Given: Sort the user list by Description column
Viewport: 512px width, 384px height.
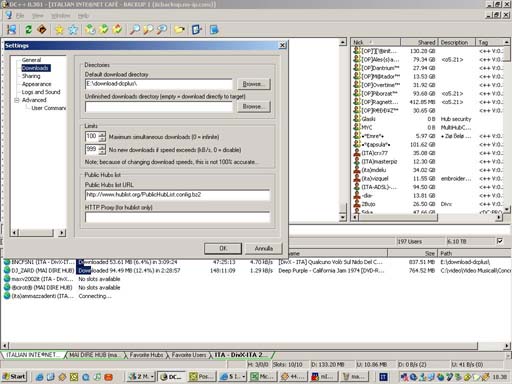Looking at the screenshot, I should pos(457,42).
